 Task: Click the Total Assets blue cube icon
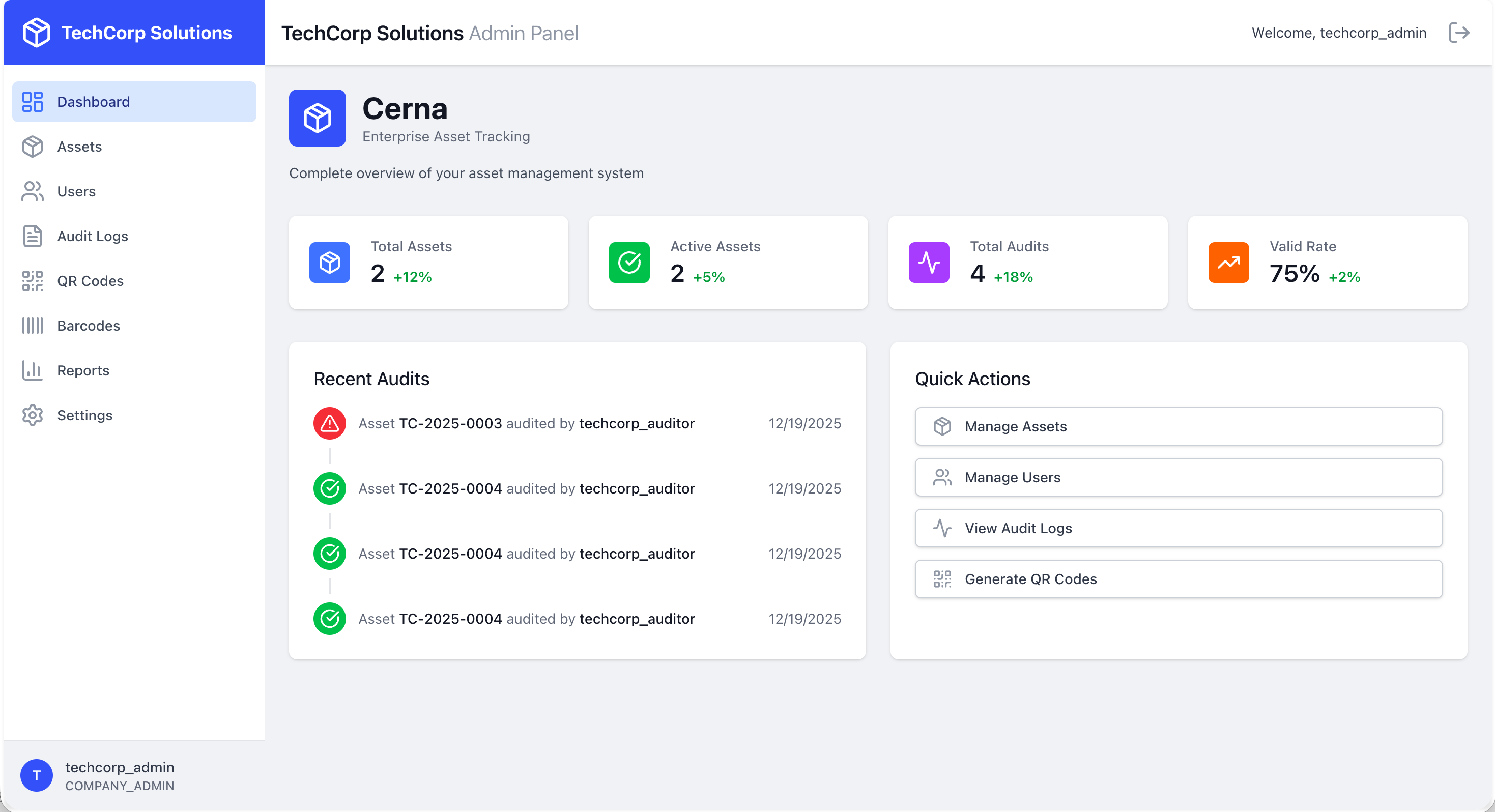coord(329,263)
